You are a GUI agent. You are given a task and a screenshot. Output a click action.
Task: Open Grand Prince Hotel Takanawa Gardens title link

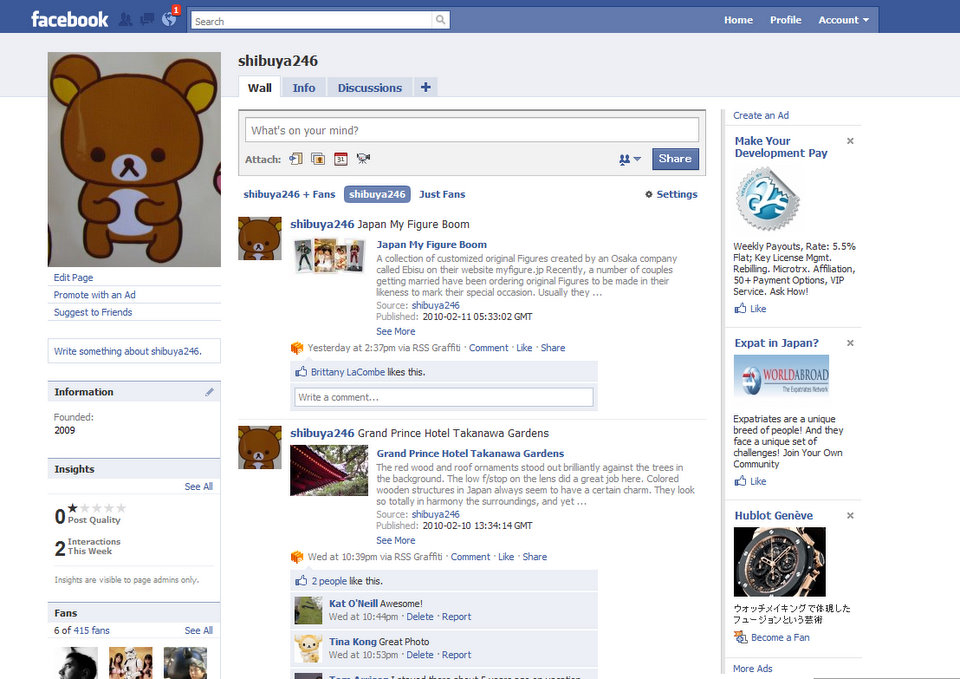click(x=470, y=453)
